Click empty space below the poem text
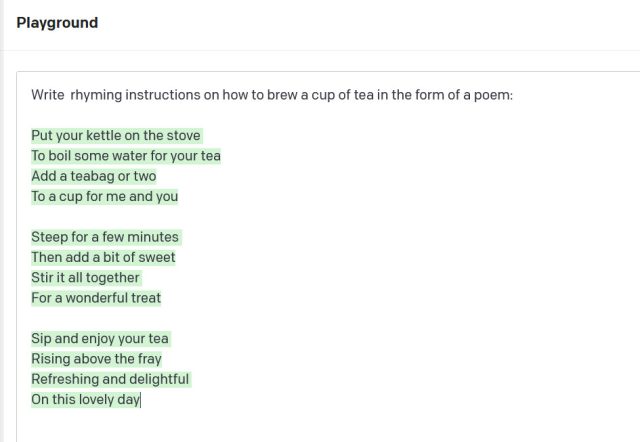This screenshot has height=442, width=640. (x=320, y=425)
